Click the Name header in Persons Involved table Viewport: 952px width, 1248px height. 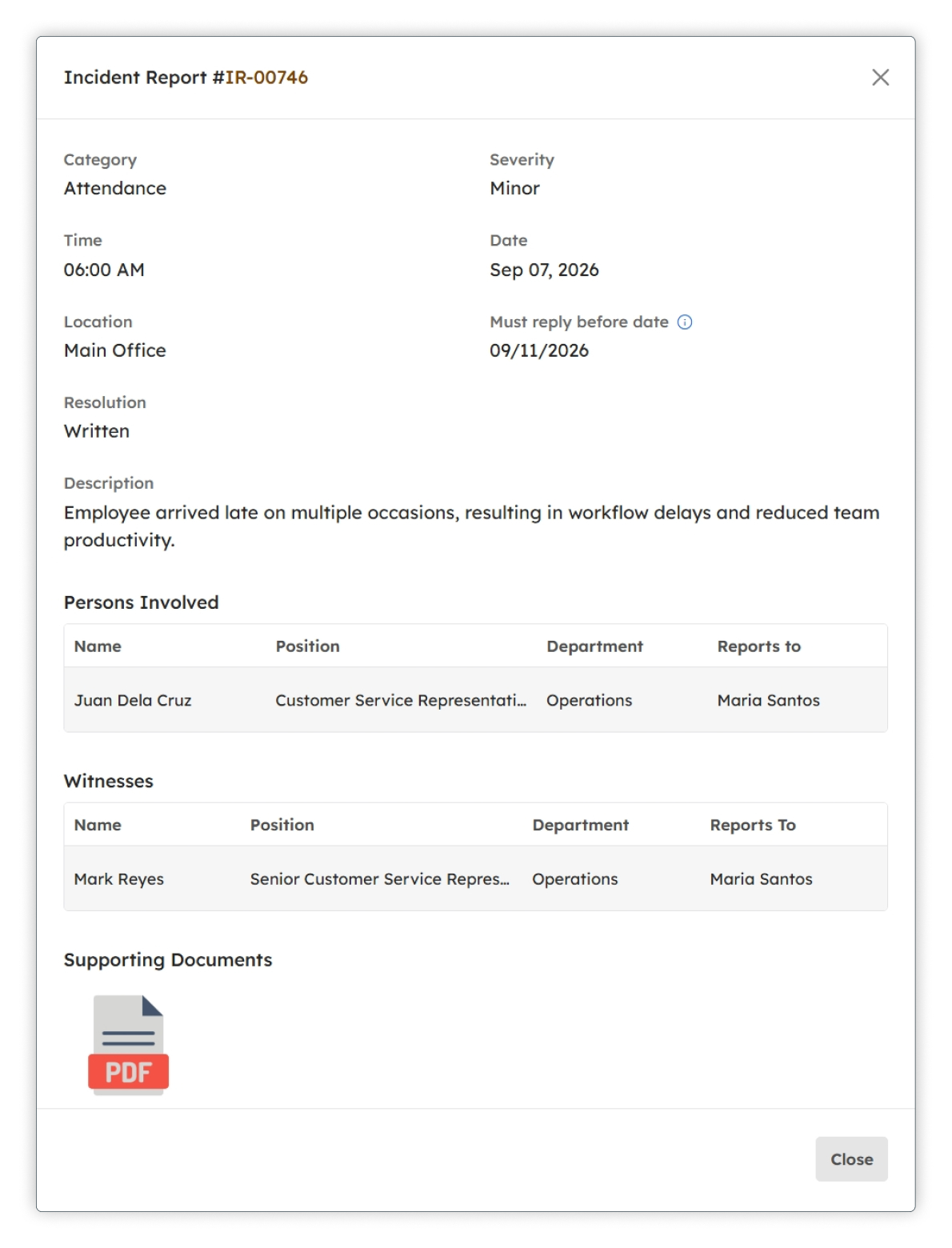click(98, 646)
